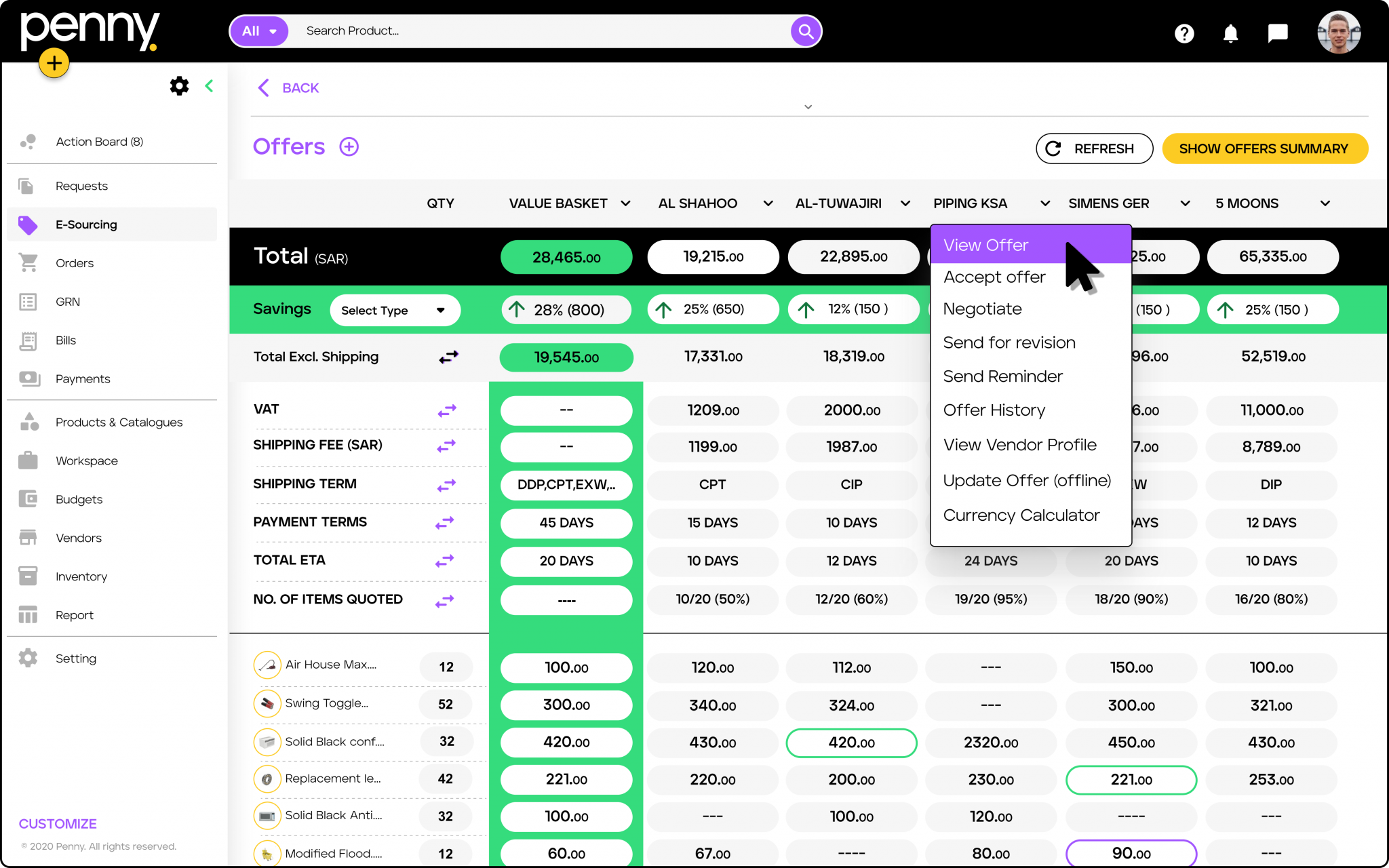Click the Setting gear icon in sidebar
This screenshot has height=868, width=1389.
pos(28,658)
